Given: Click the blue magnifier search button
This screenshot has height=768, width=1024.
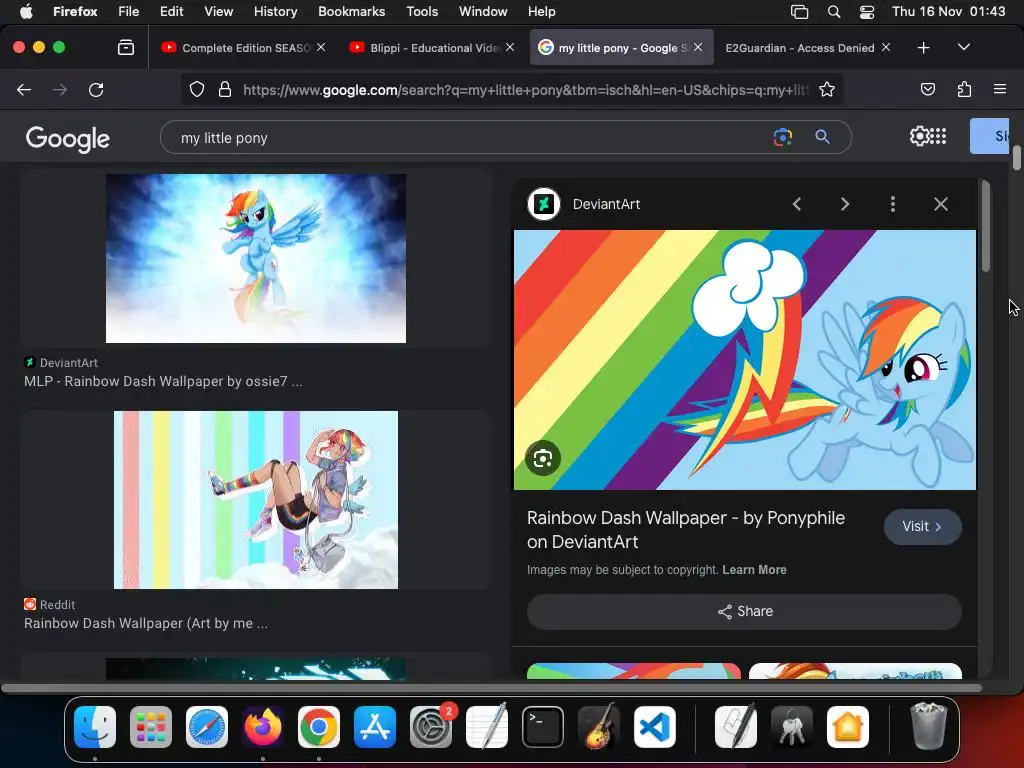Looking at the screenshot, I should [822, 137].
